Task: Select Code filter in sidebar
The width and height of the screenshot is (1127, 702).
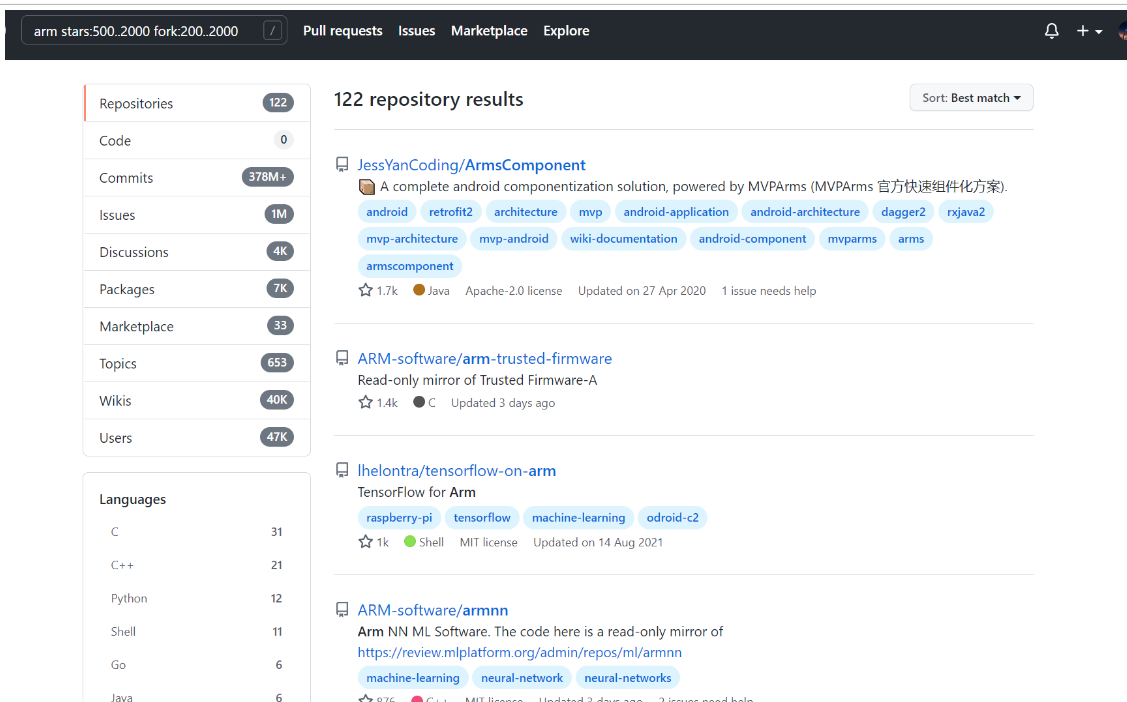Action: tap(197, 140)
